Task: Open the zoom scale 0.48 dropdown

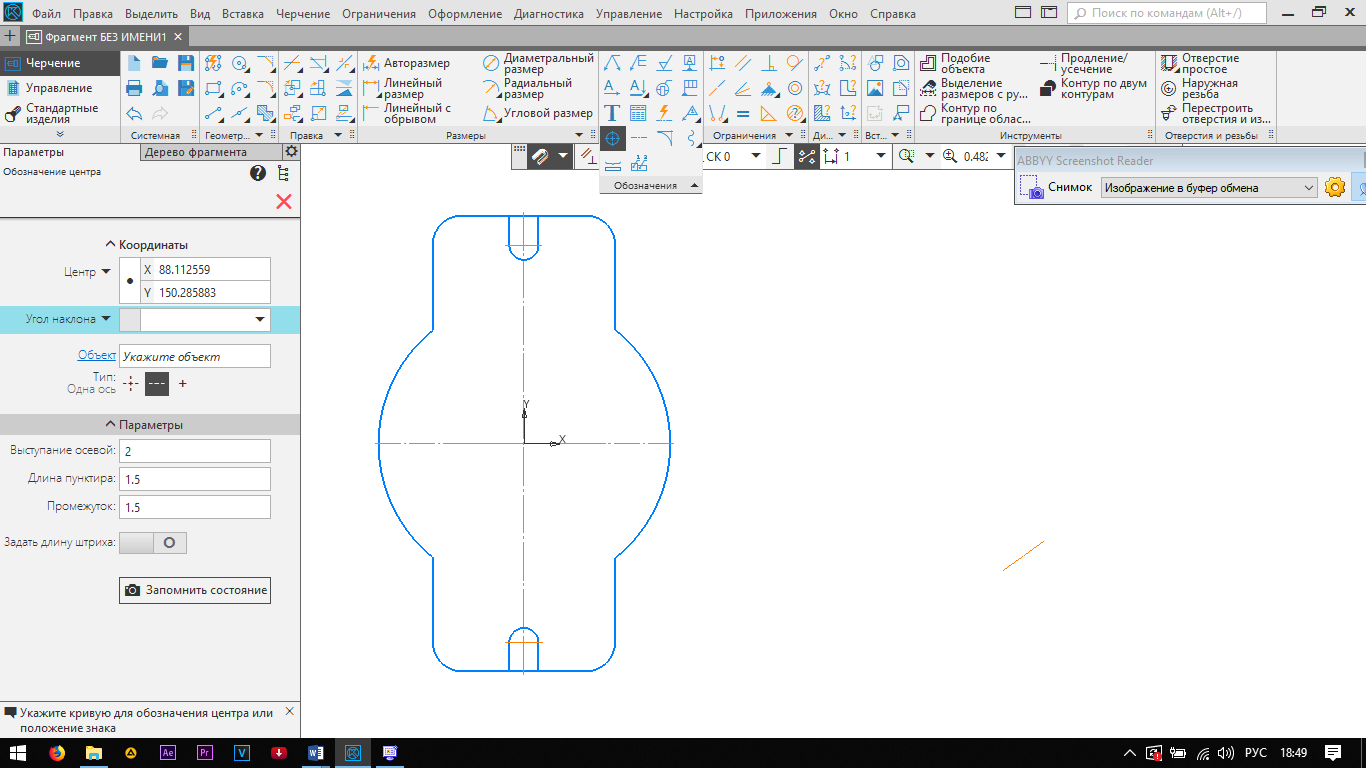Action: [1000, 156]
